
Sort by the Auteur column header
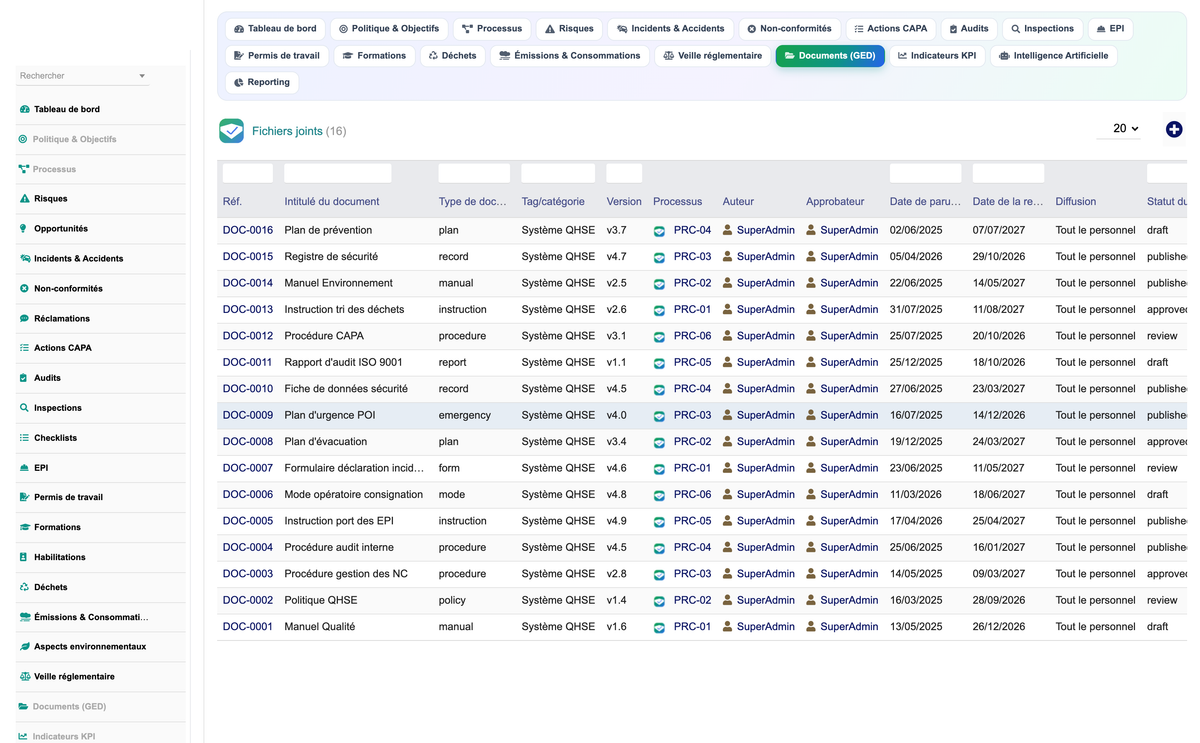click(738, 202)
